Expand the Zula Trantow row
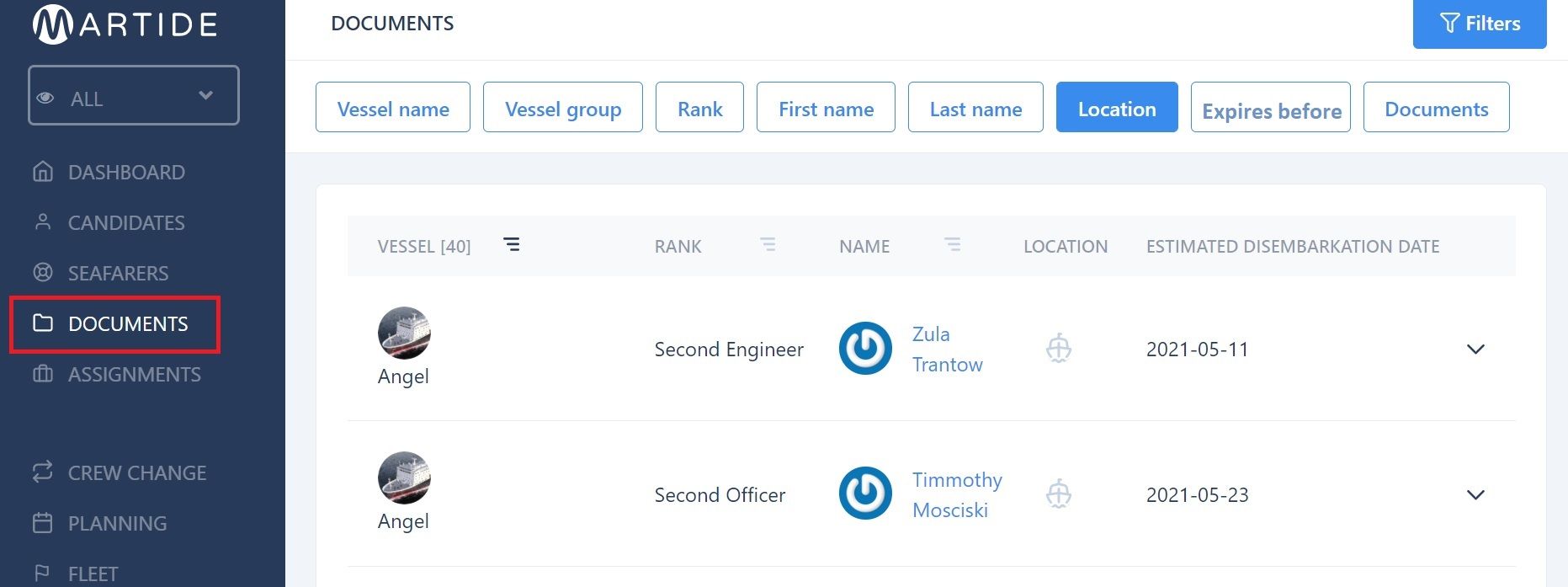 click(1475, 349)
